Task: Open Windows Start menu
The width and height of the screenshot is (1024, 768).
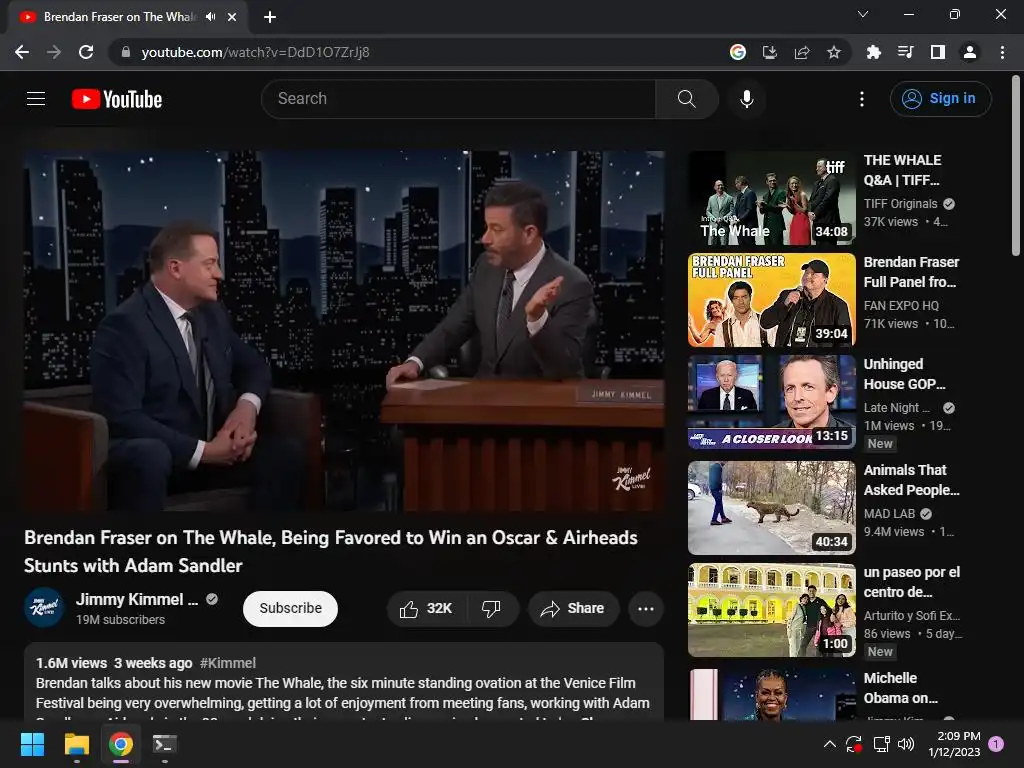Action: coord(32,744)
